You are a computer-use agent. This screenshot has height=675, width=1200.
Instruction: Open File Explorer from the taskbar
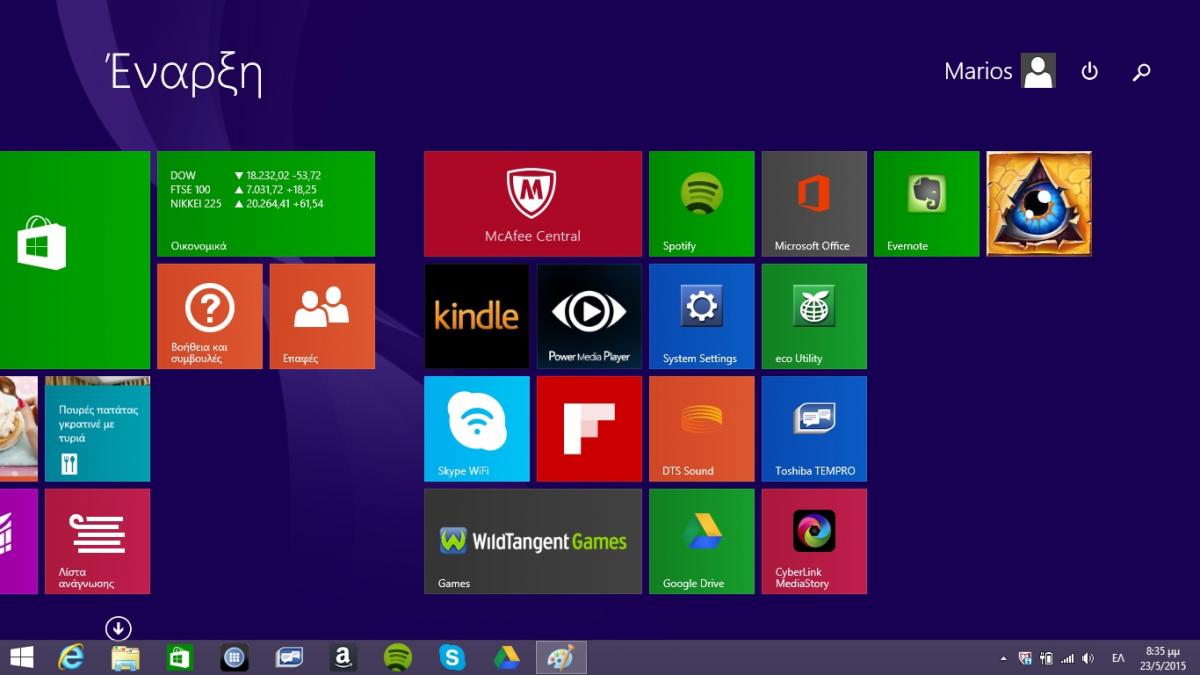125,657
